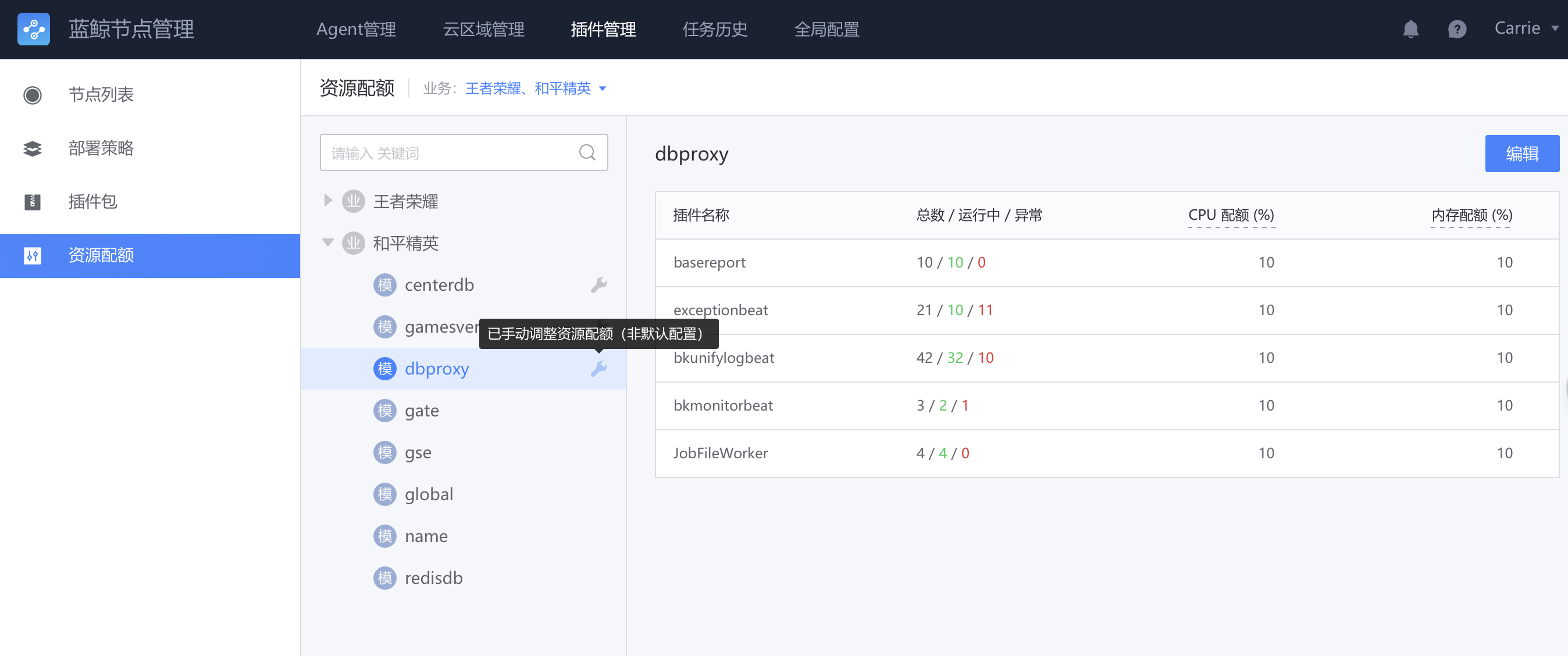Click the wrench icon beside dbproxy

coord(600,368)
